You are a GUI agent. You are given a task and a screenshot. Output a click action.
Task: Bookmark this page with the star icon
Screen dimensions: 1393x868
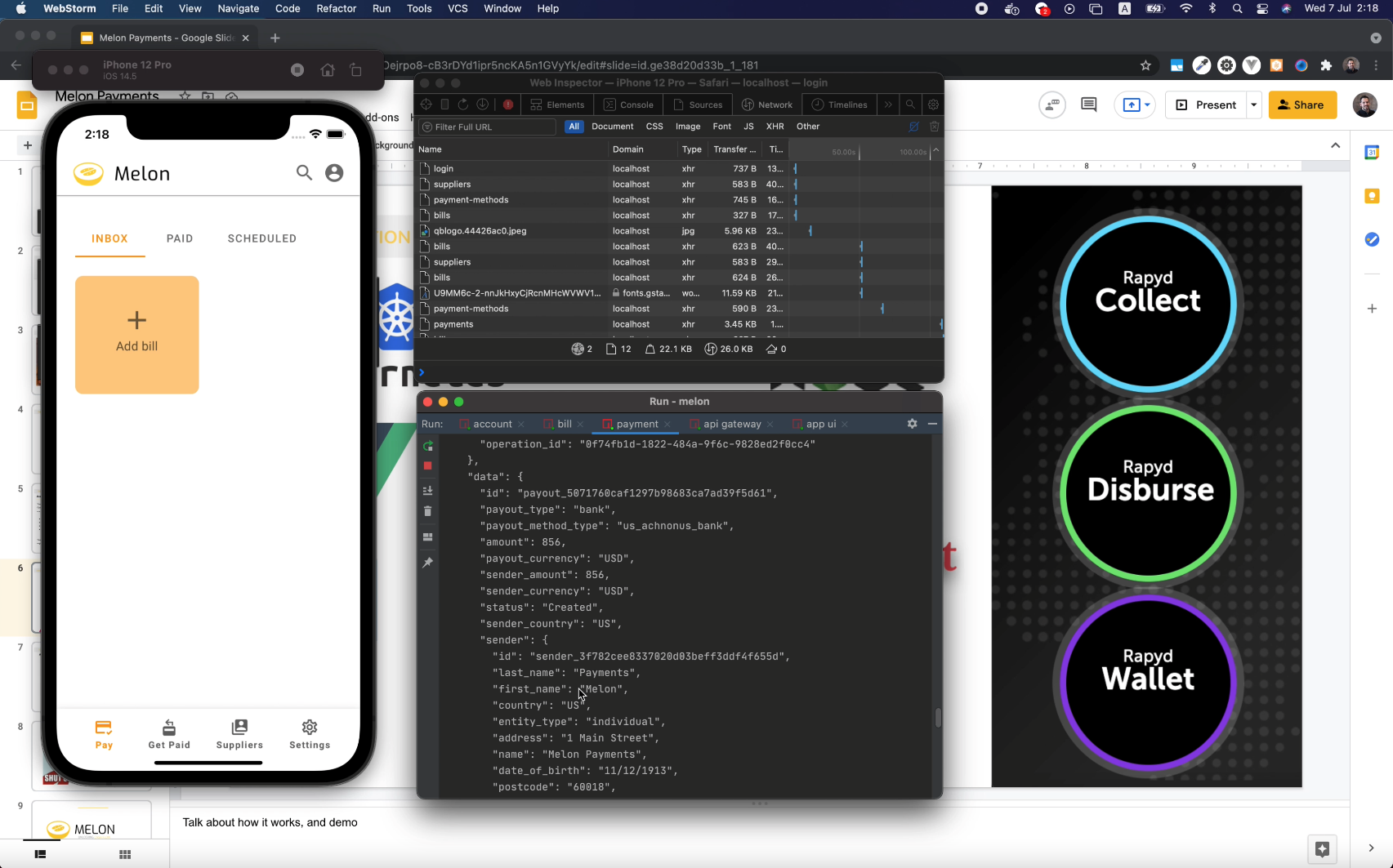click(1145, 65)
